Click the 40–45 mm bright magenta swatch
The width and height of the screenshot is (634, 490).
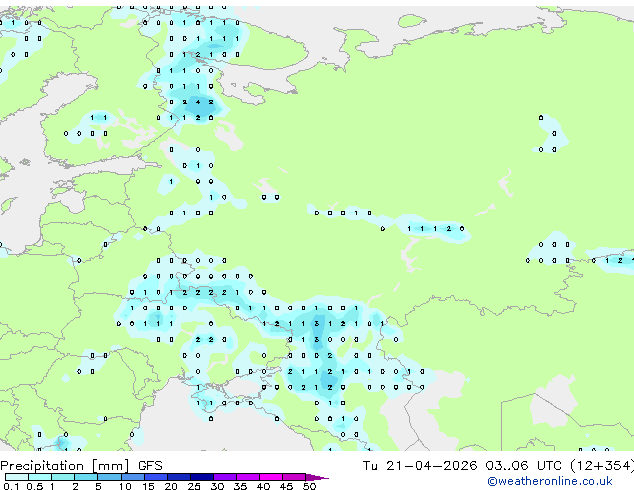(x=271, y=477)
